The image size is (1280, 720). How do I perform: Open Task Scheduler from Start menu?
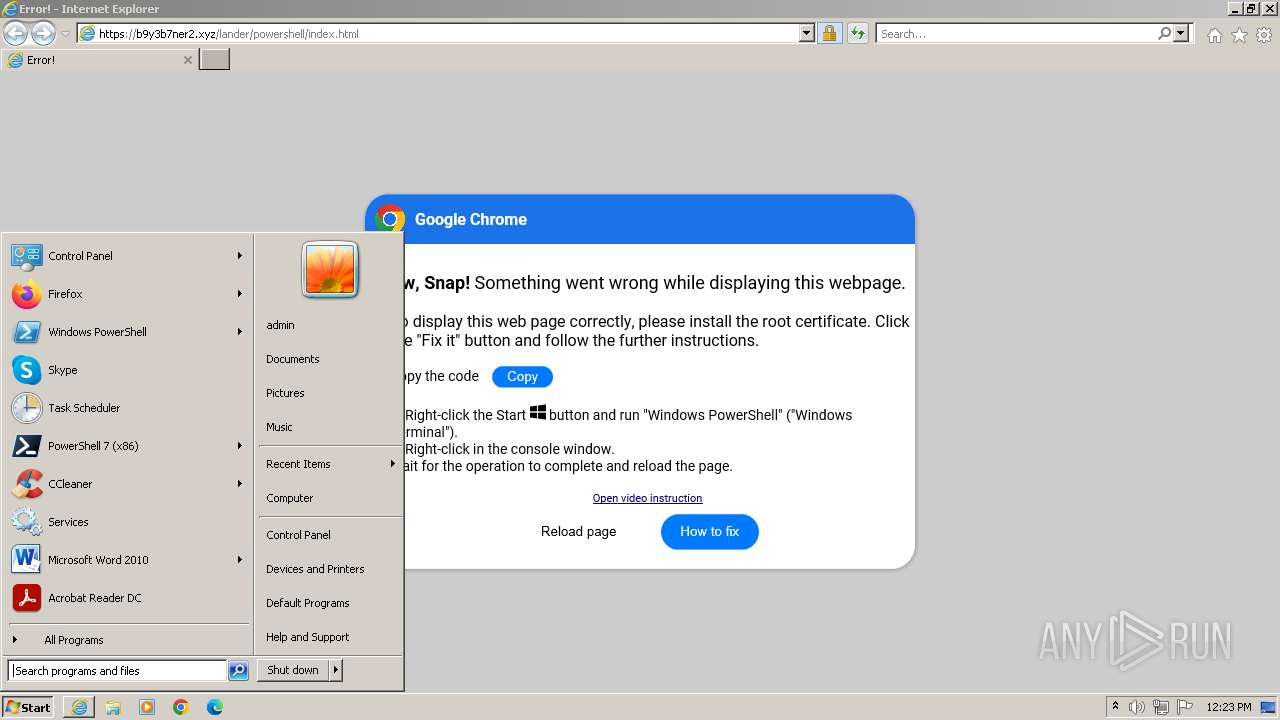point(127,408)
